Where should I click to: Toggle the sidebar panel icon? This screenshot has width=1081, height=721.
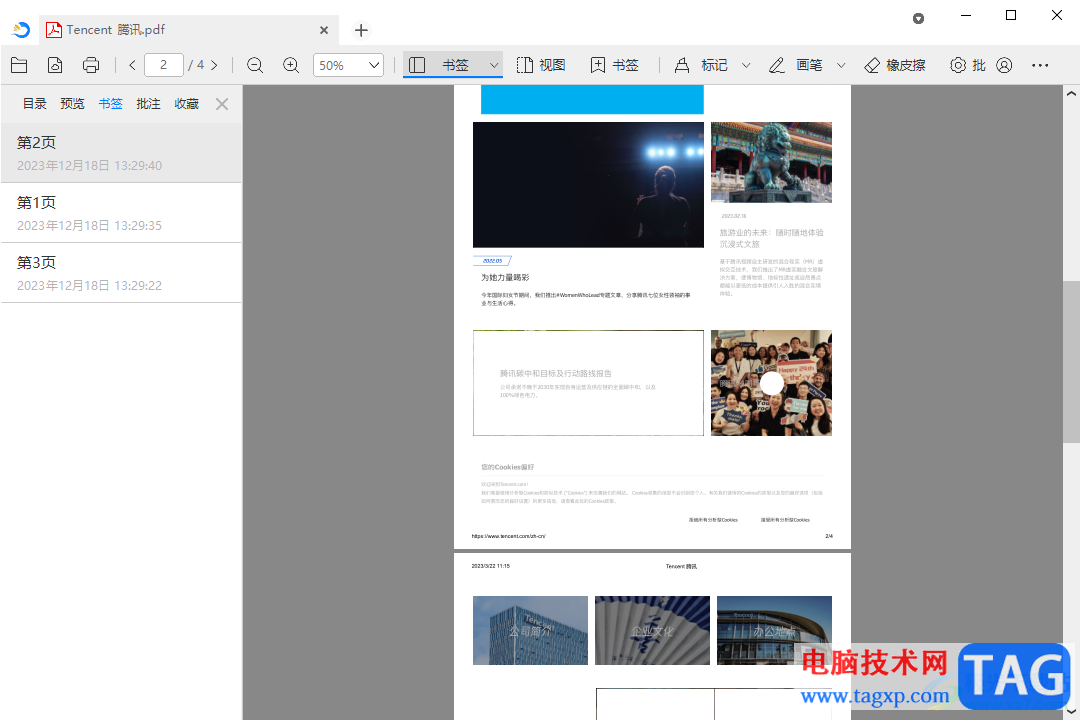tap(417, 65)
